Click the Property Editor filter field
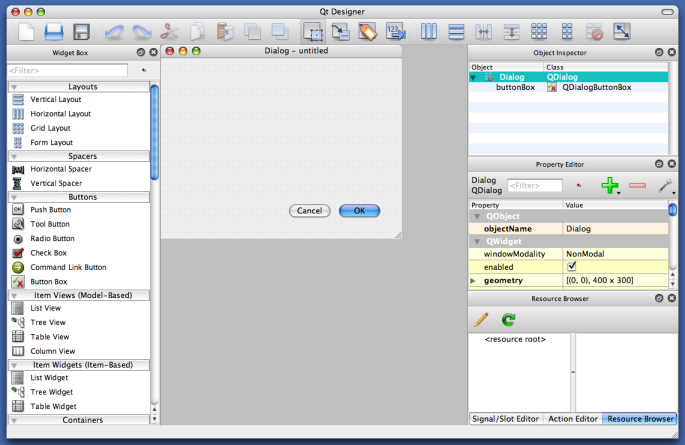The width and height of the screenshot is (685, 445). [x=535, y=186]
